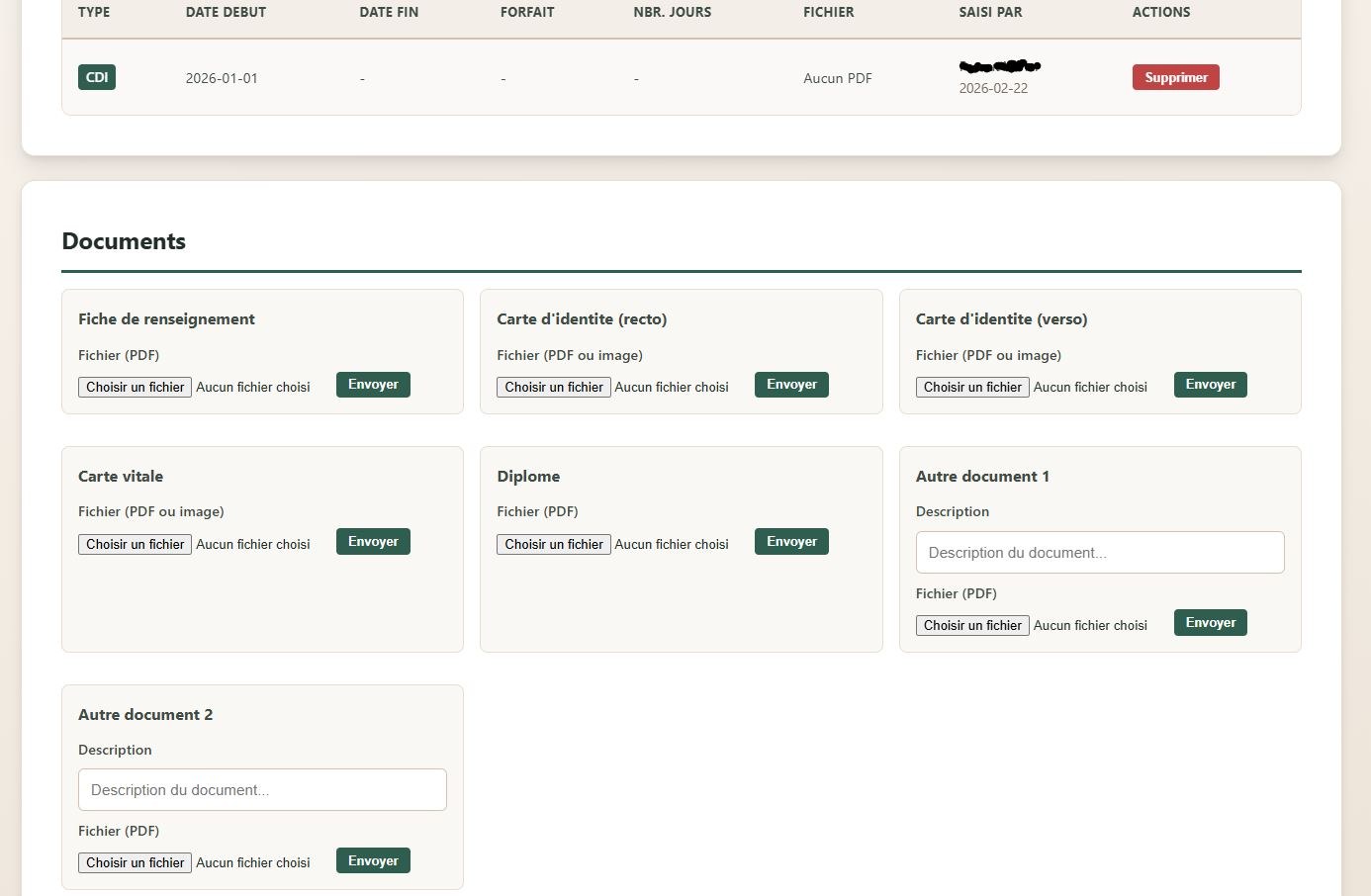This screenshot has width=1371, height=896.
Task: Focus the Autre document 2 description field
Action: (262, 790)
